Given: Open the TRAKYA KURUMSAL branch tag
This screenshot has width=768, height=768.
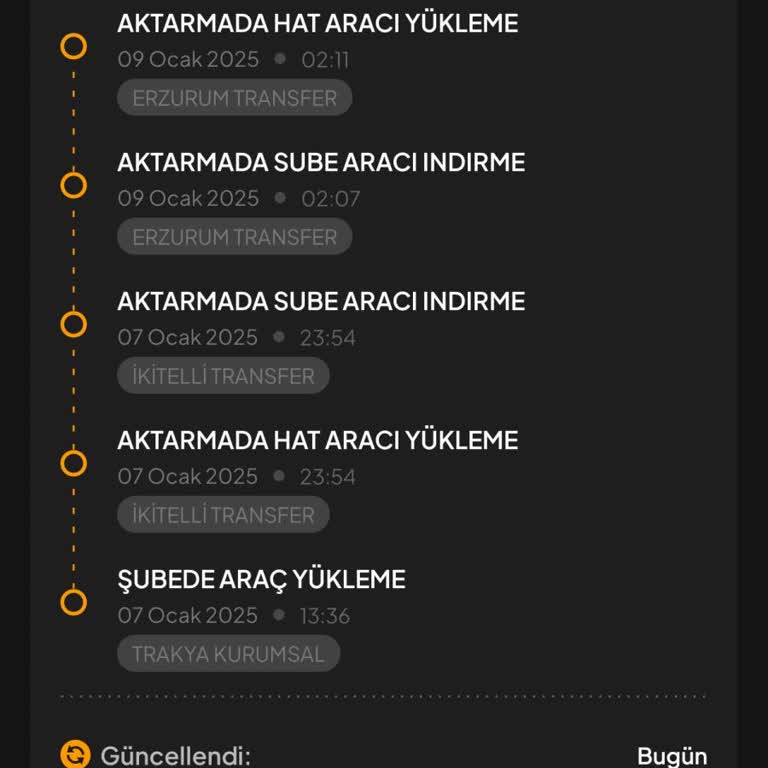Looking at the screenshot, I should (229, 654).
